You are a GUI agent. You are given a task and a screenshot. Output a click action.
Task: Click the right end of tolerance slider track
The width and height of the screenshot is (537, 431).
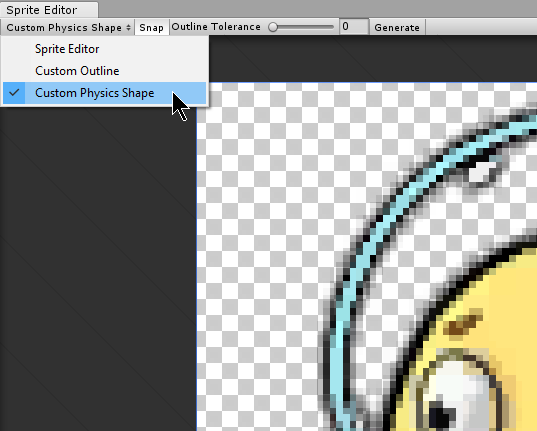click(332, 27)
